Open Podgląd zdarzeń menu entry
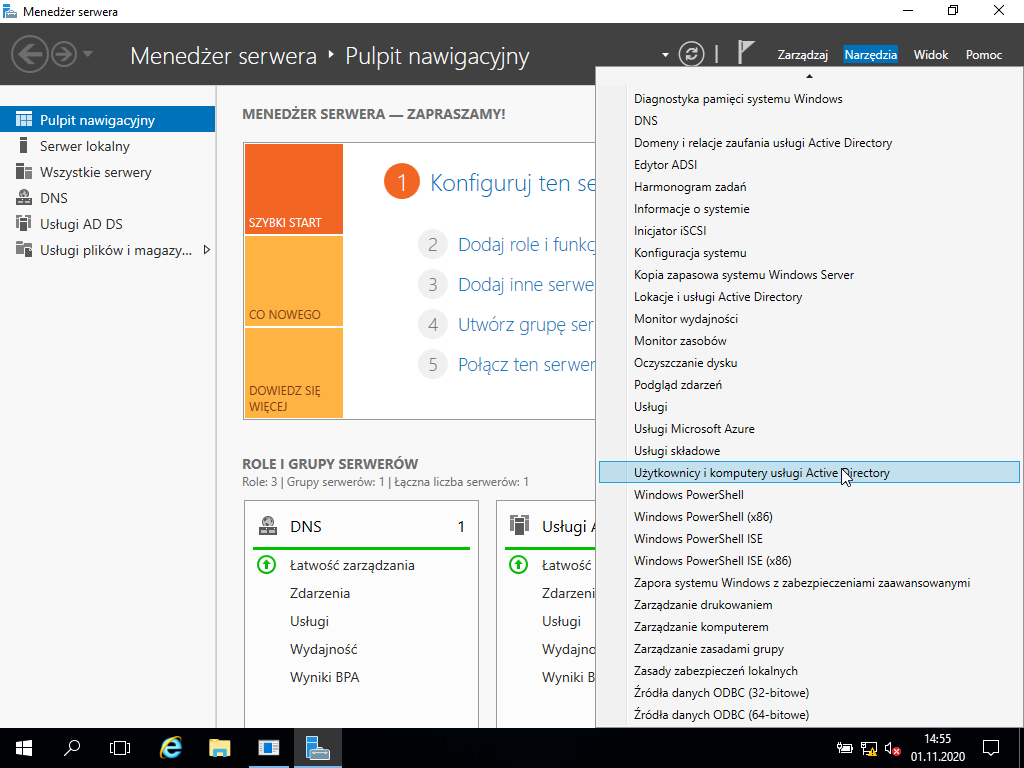Viewport: 1024px width, 768px height. [809, 385]
